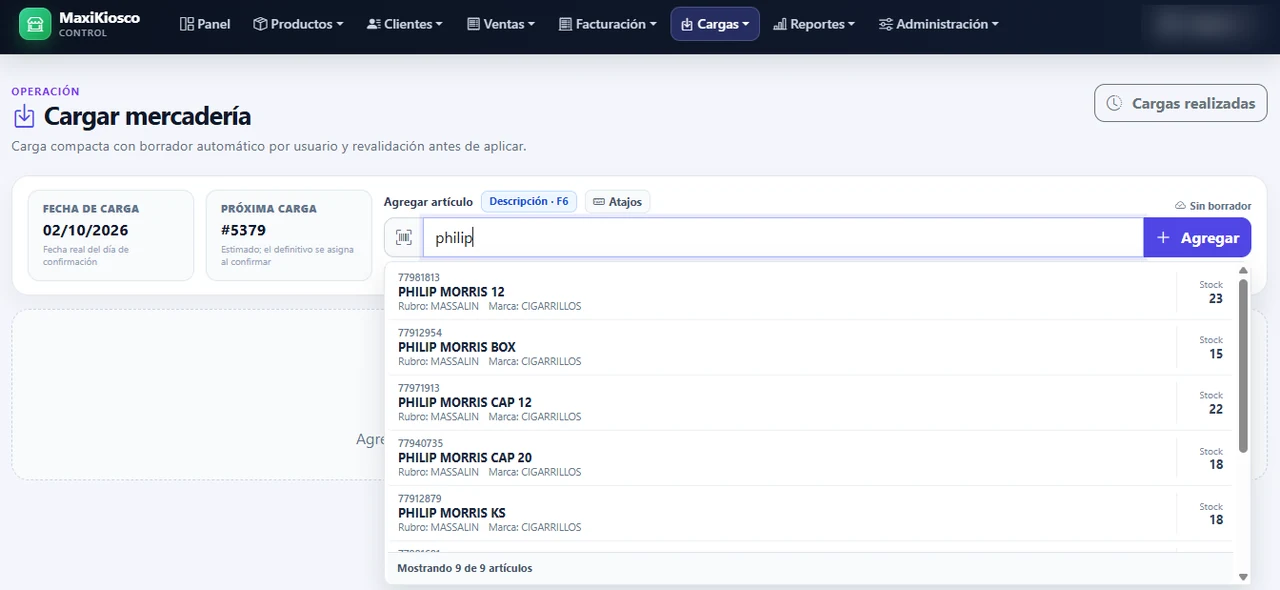Click the upload icon next to Cargas
This screenshot has height=590, width=1280.
tap(687, 24)
